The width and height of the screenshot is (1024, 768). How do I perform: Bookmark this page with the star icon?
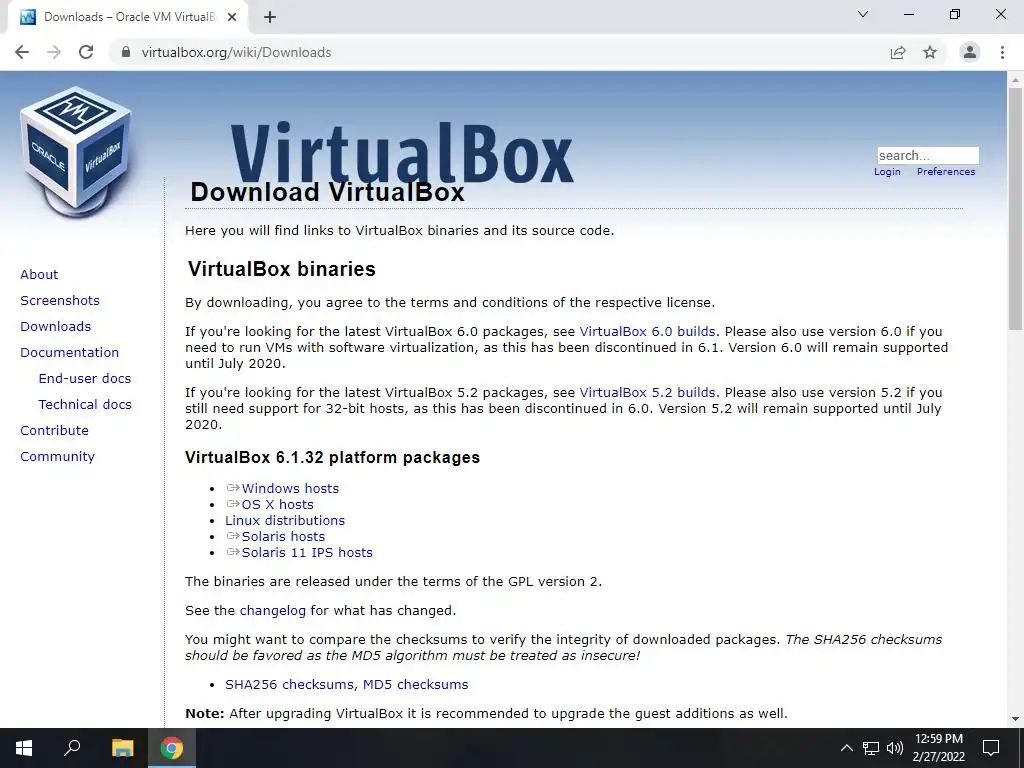(x=930, y=52)
